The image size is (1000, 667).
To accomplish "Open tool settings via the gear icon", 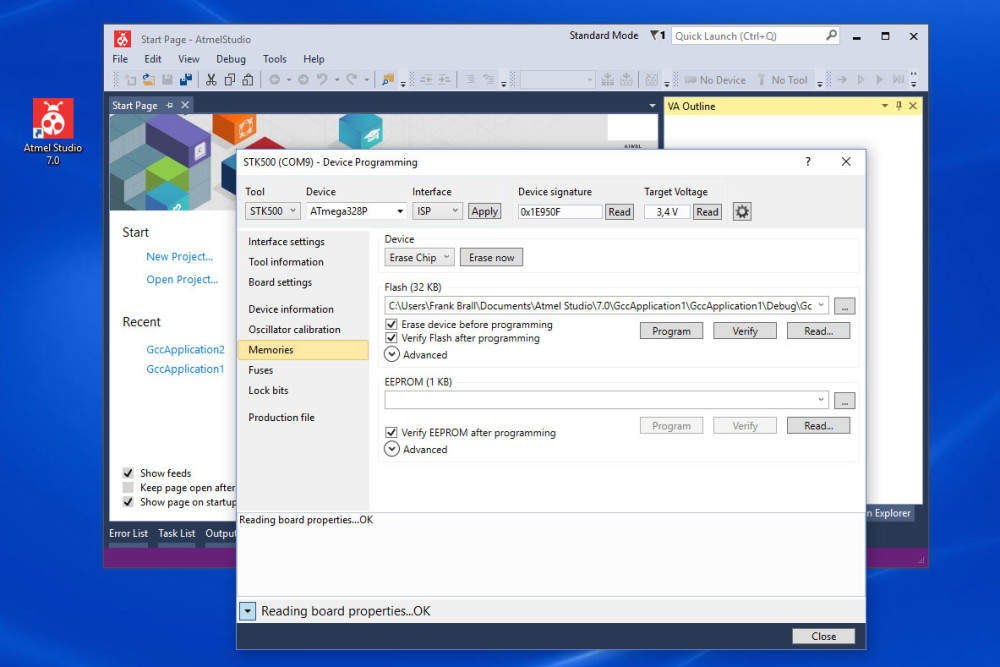I will coord(741,211).
